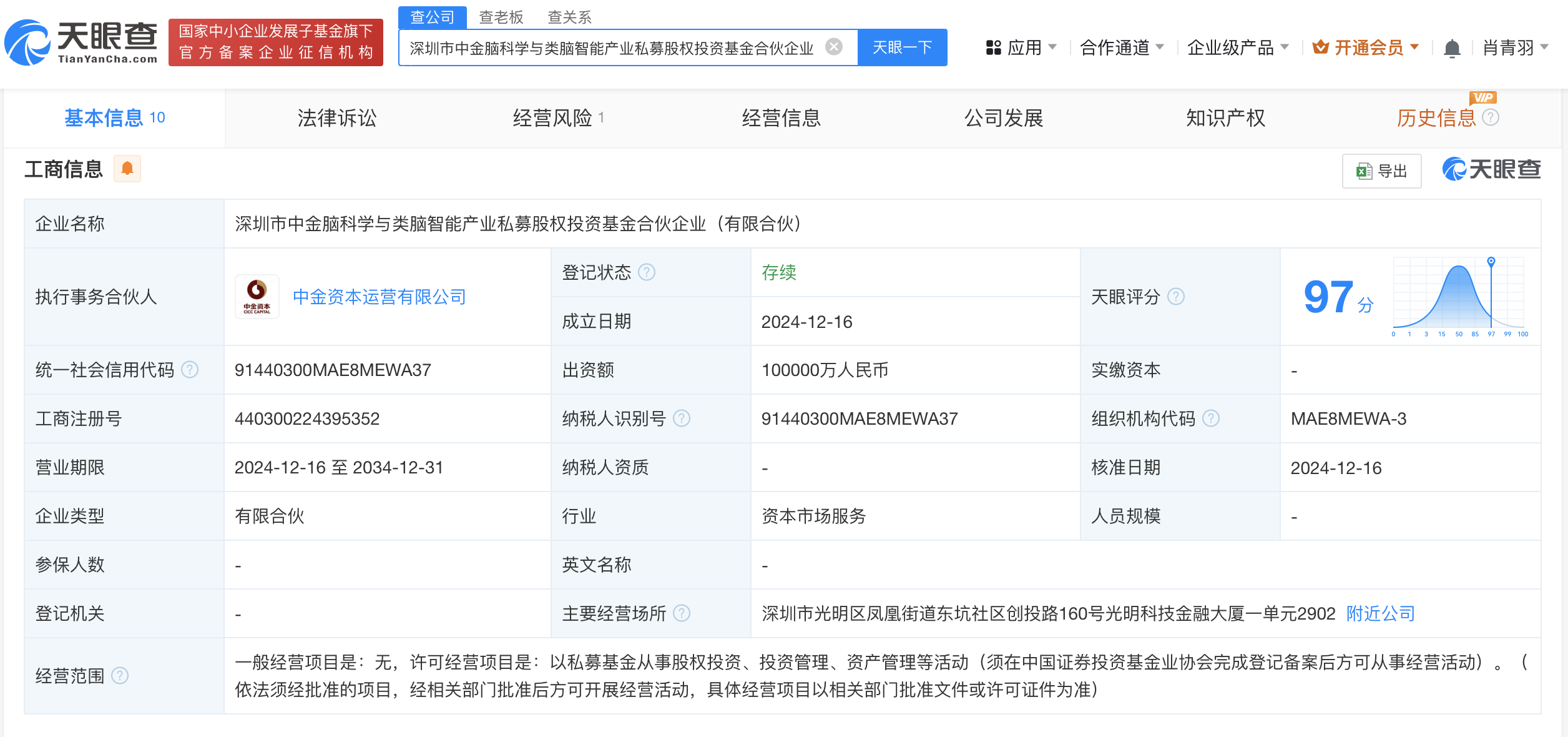
Task: Click the registered address in 主要经营场所 row
Action: click(x=1048, y=613)
